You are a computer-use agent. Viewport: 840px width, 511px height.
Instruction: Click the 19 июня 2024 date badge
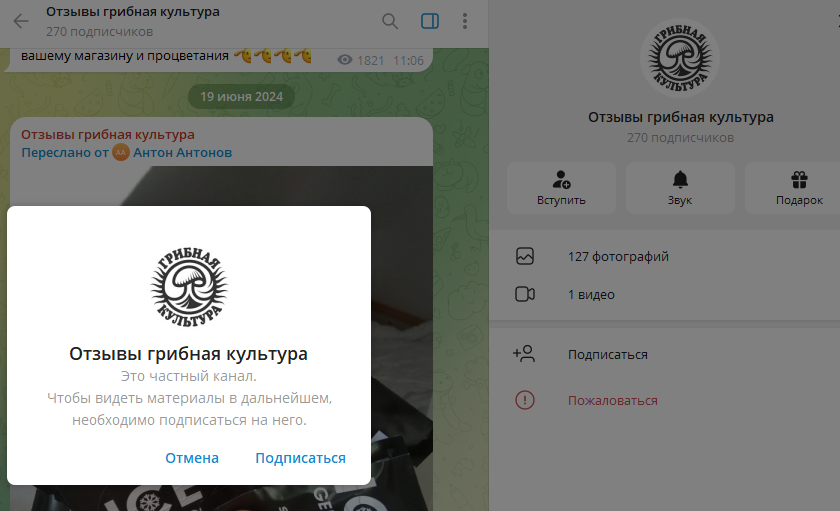(x=242, y=96)
